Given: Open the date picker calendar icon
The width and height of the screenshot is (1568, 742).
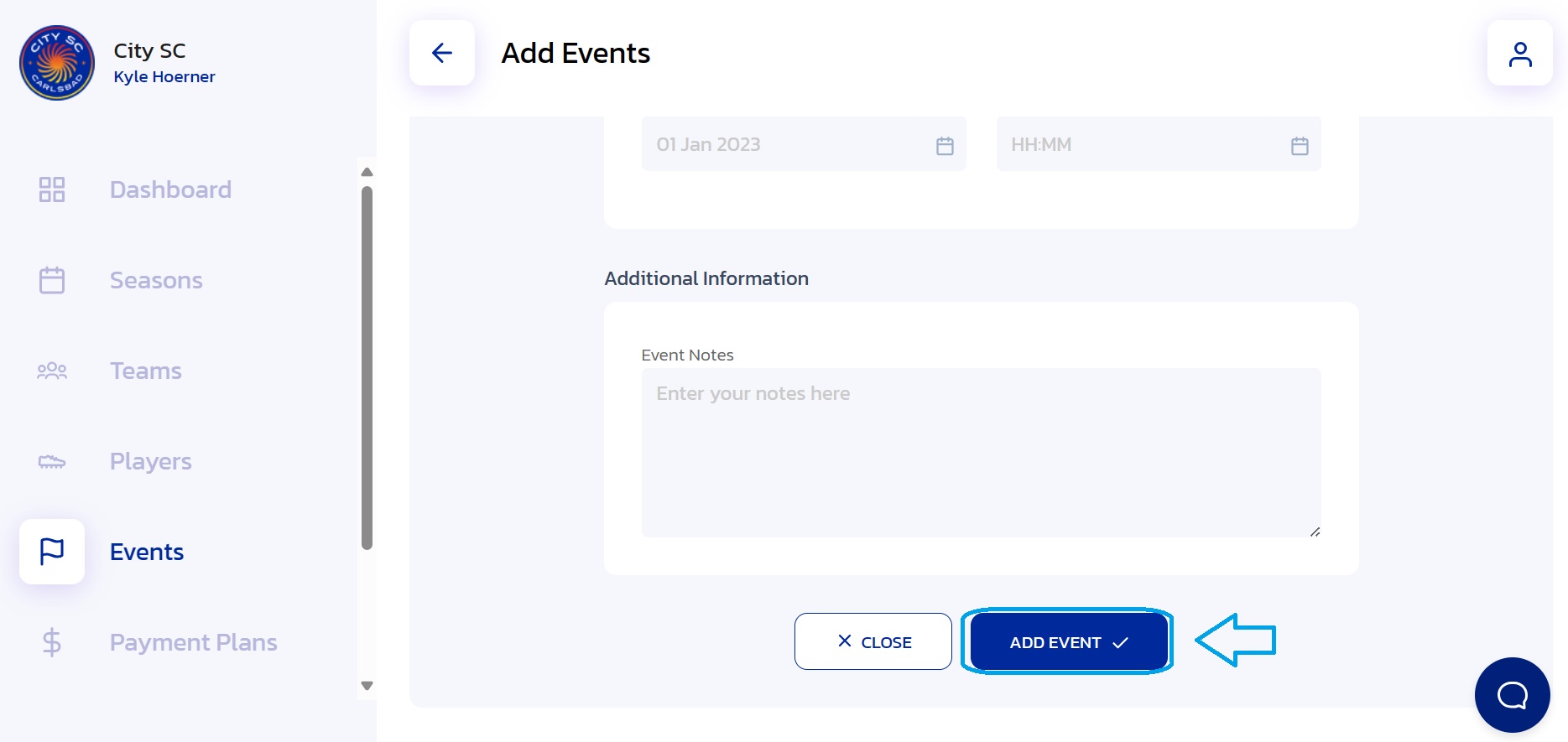Looking at the screenshot, I should click(x=945, y=145).
